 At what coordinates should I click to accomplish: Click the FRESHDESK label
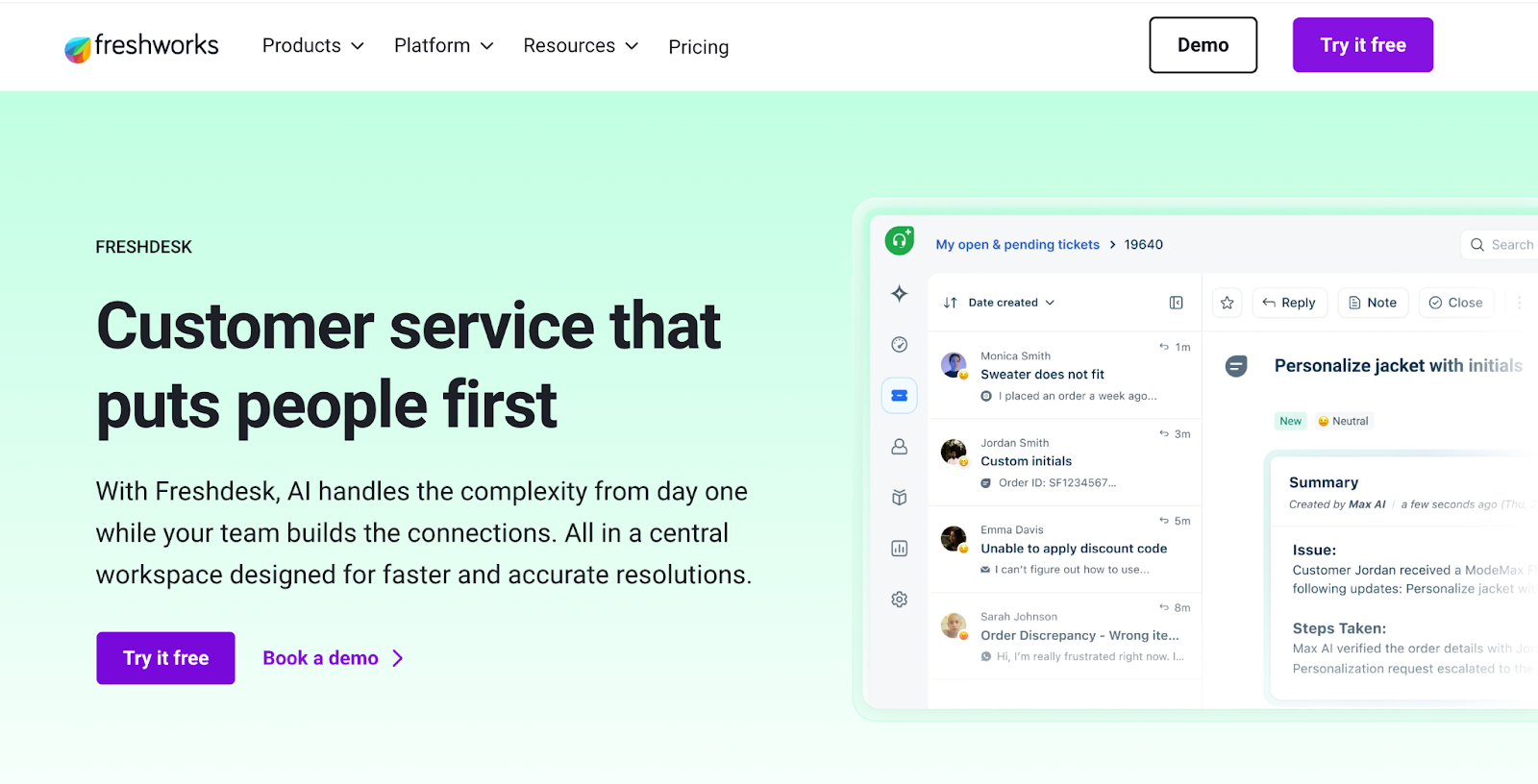click(x=144, y=247)
